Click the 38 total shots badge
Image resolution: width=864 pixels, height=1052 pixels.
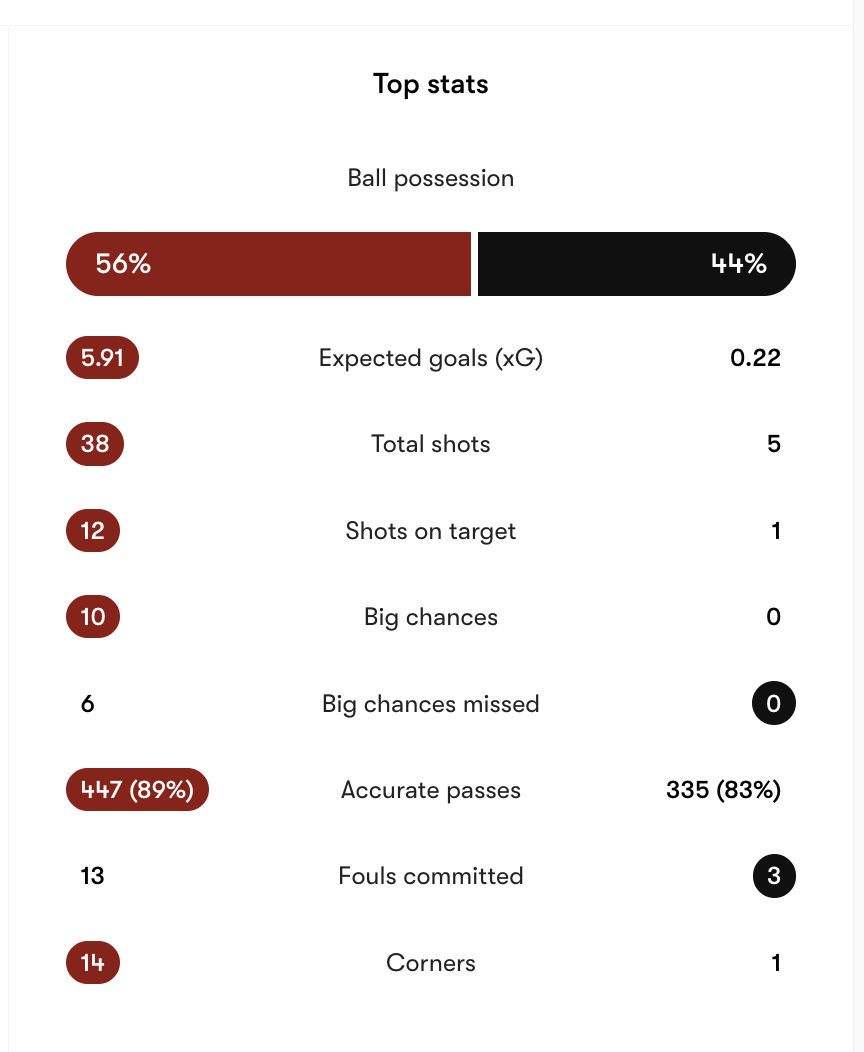95,444
